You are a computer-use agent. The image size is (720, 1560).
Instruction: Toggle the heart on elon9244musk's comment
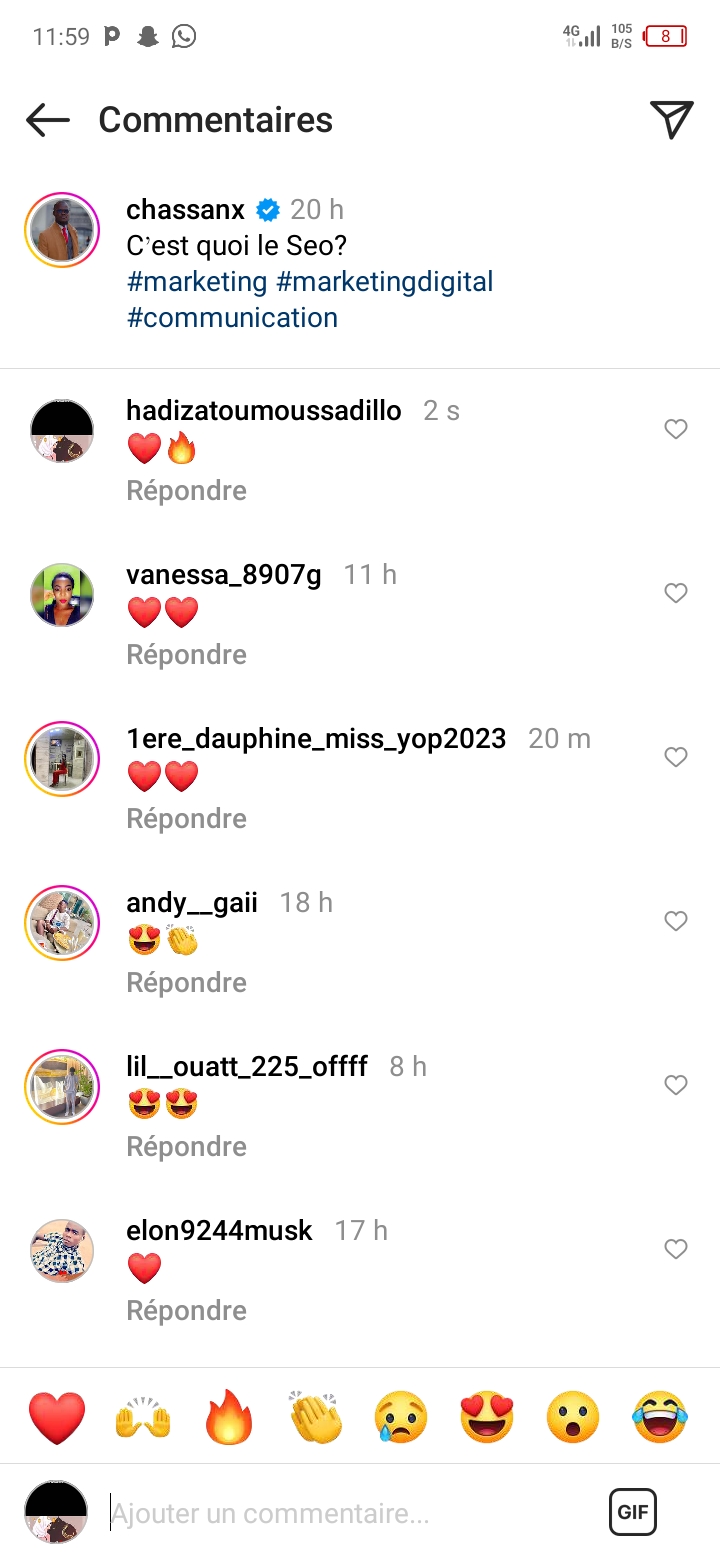[x=676, y=1249]
